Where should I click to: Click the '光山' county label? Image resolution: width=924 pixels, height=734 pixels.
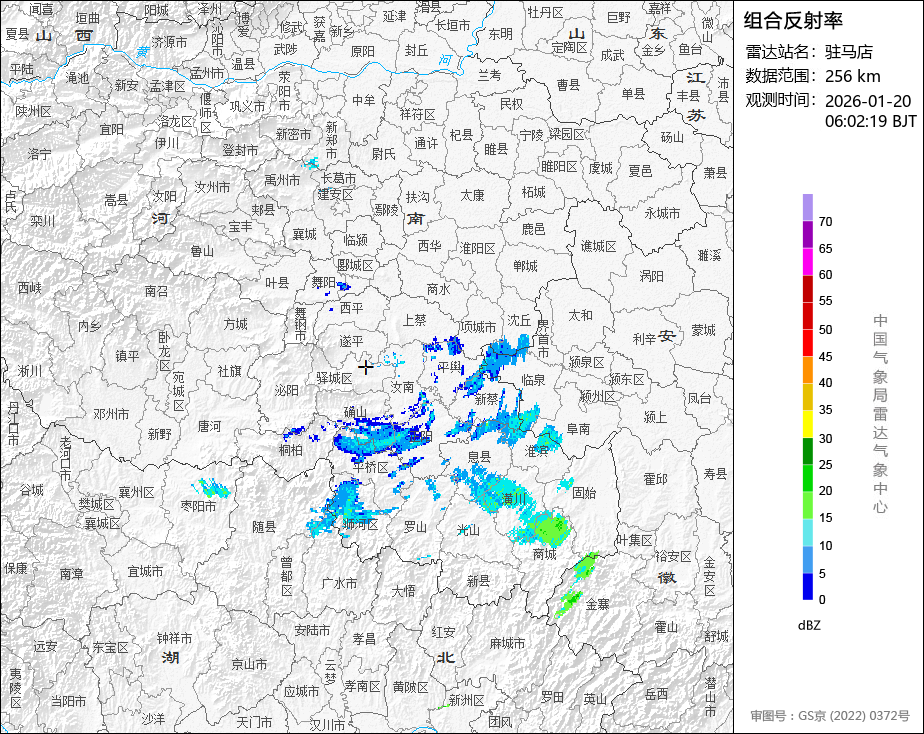click(468, 530)
